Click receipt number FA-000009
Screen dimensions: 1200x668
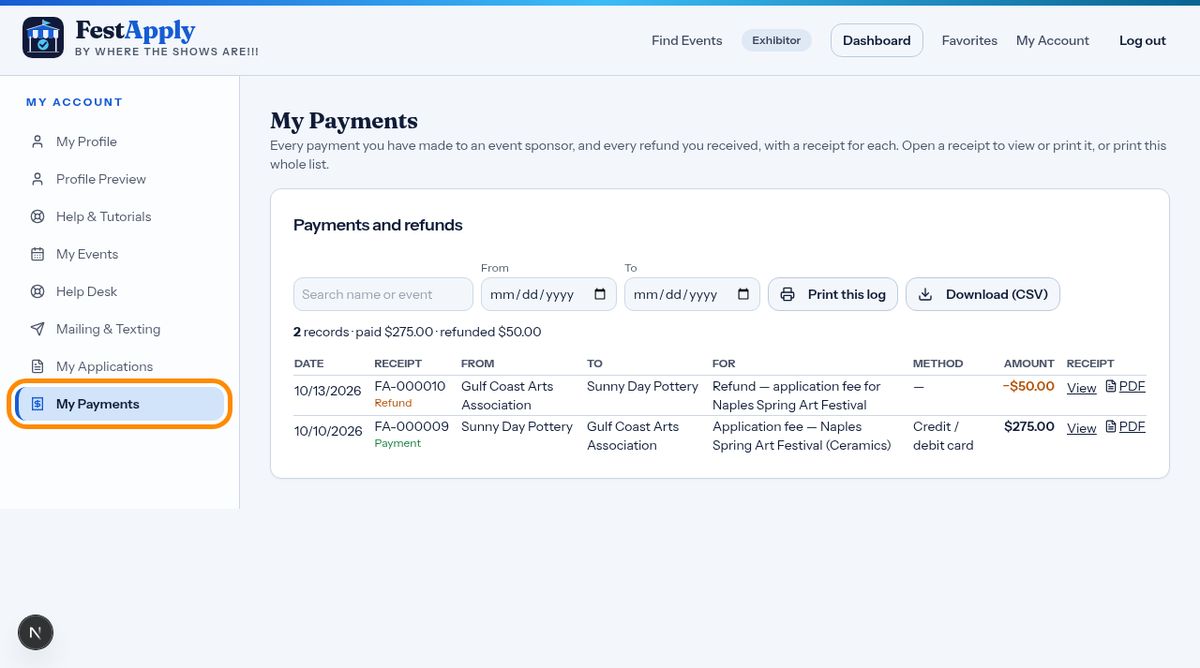point(411,426)
